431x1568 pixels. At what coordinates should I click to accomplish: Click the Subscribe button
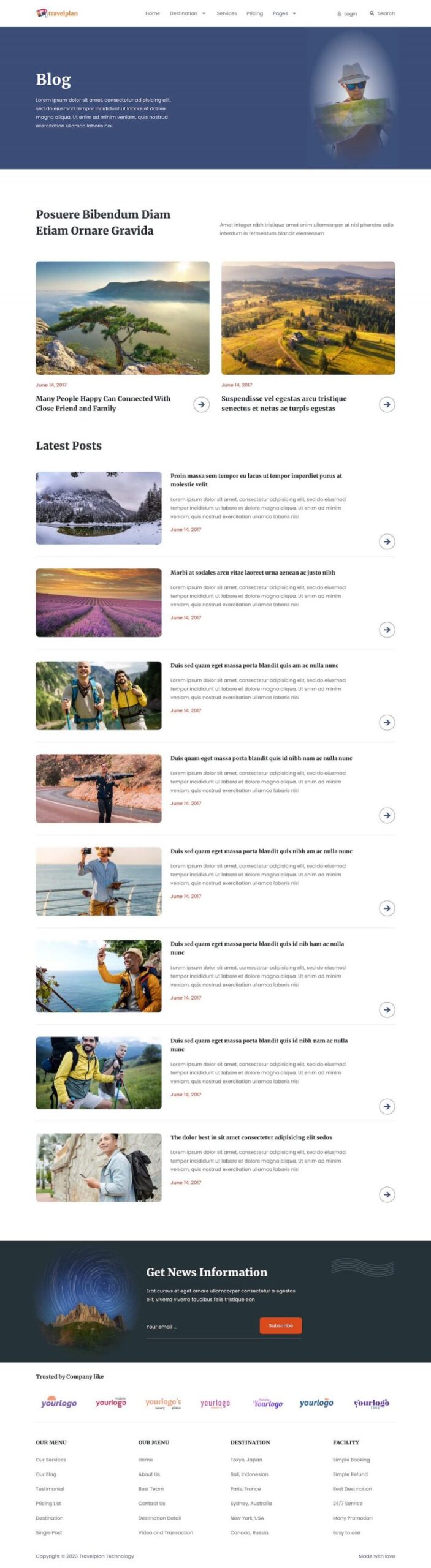coord(281,1325)
